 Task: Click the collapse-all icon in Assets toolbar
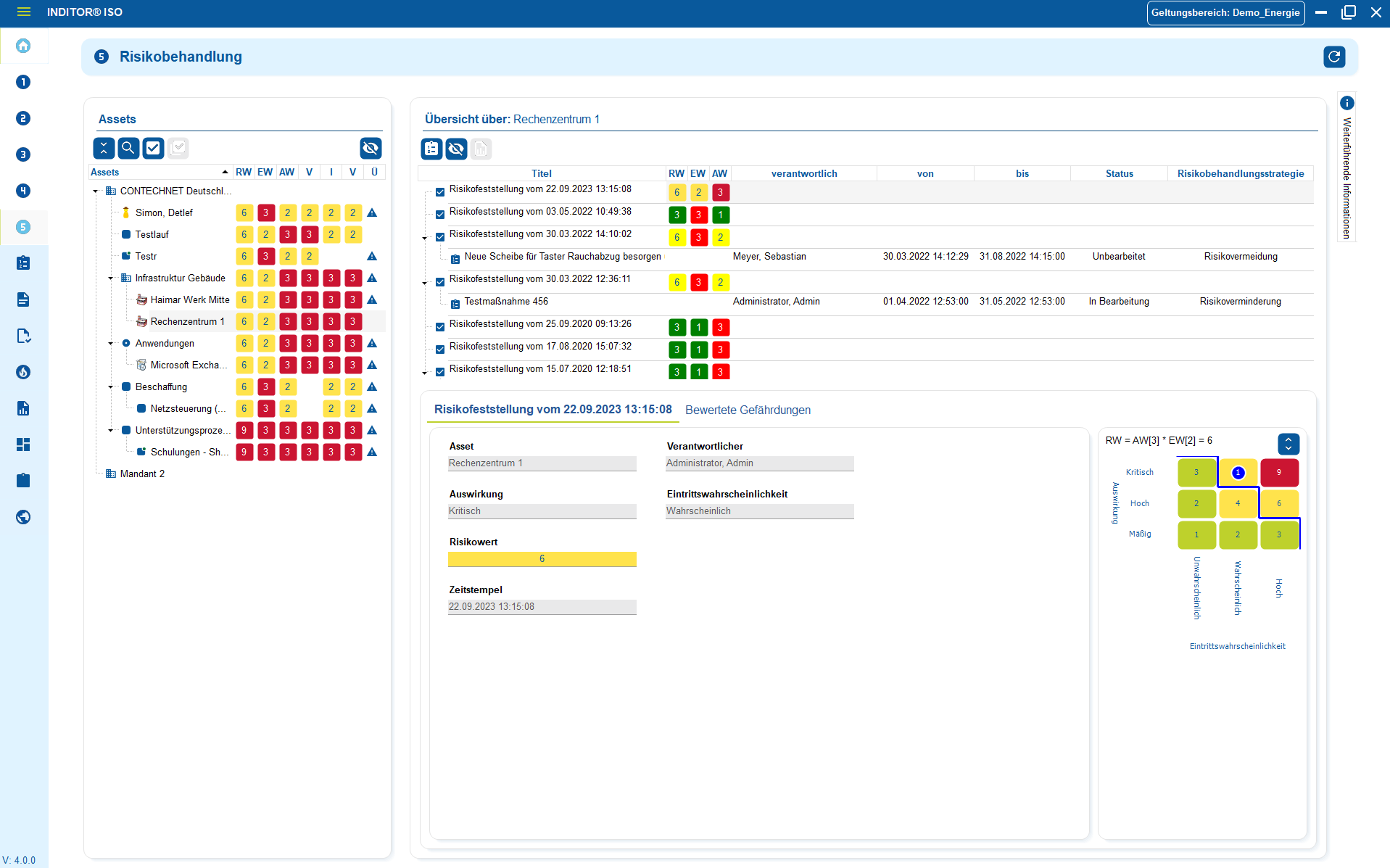pyautogui.click(x=104, y=149)
